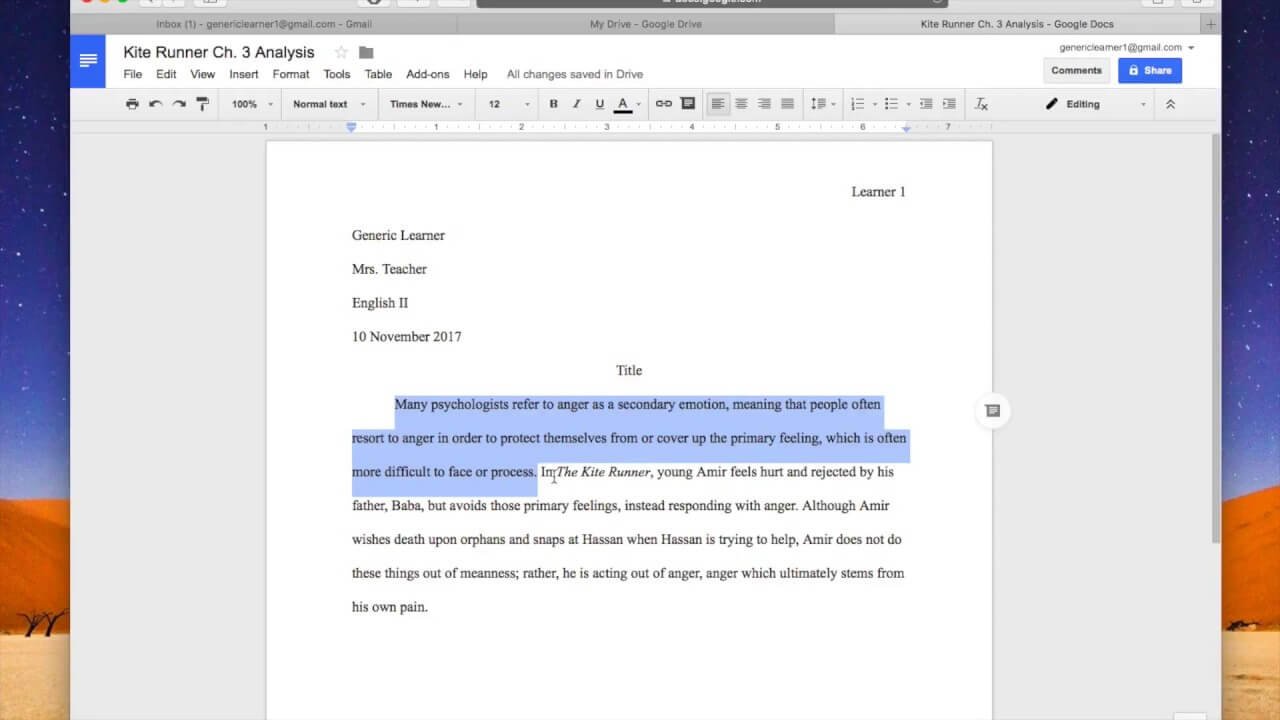
Task: Add comment via margin comment bubble
Action: pyautogui.click(x=992, y=411)
